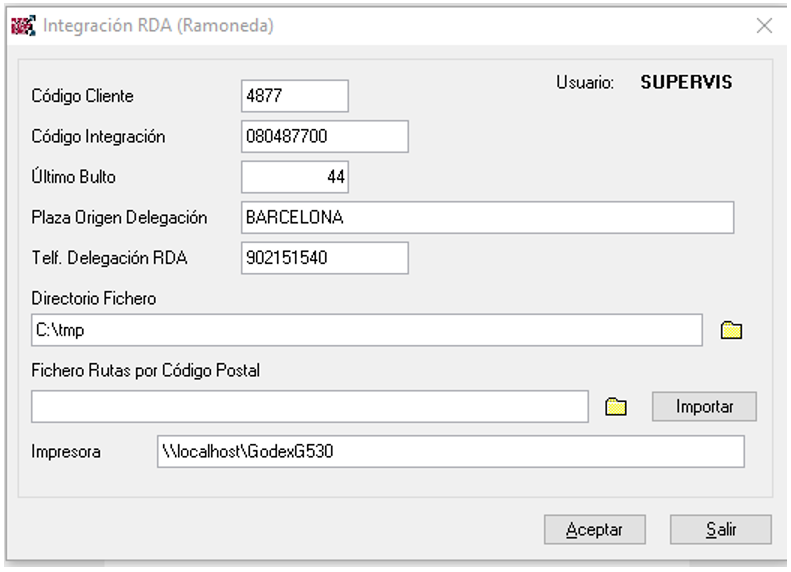
Task: Select the Código Integración input field
Action: (324, 137)
